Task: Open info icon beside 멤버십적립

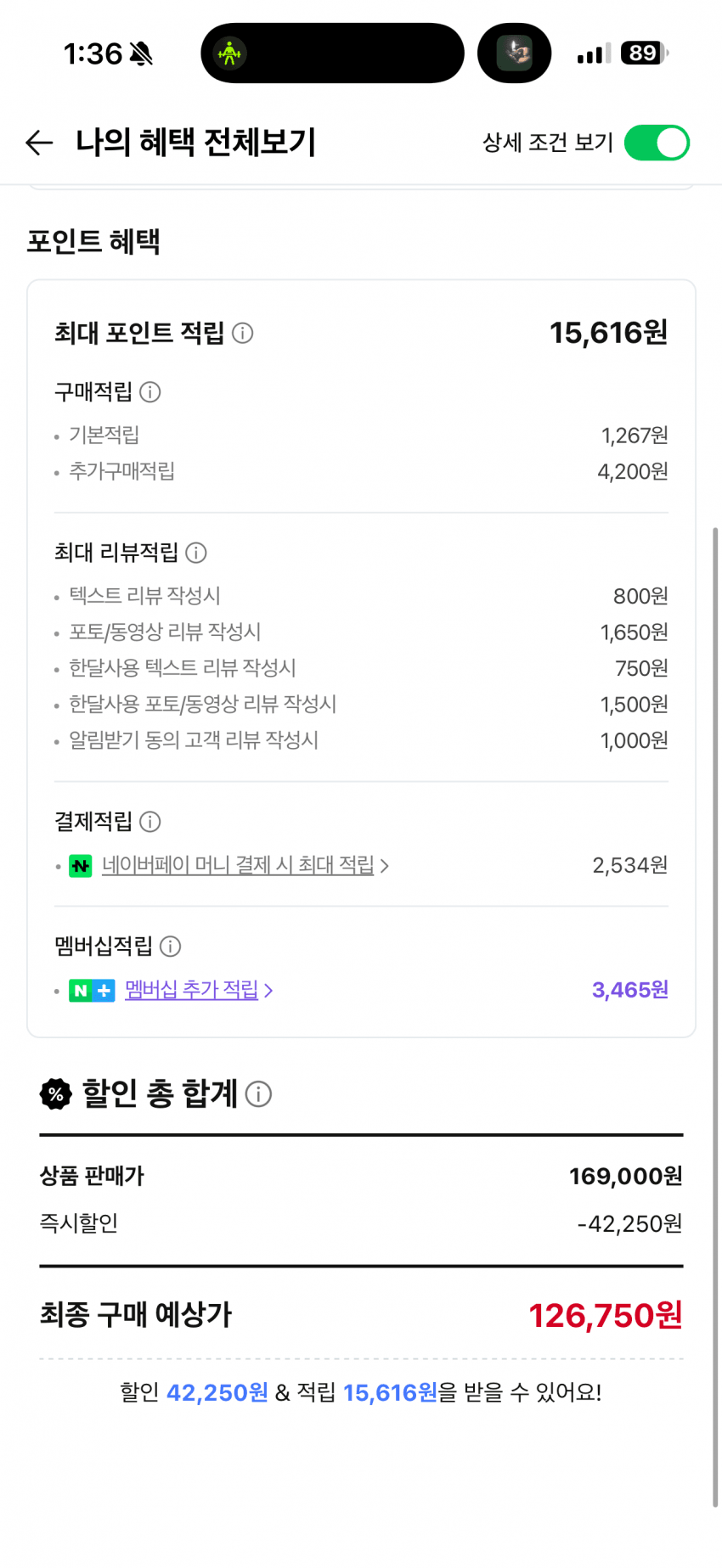Action: pos(171,946)
